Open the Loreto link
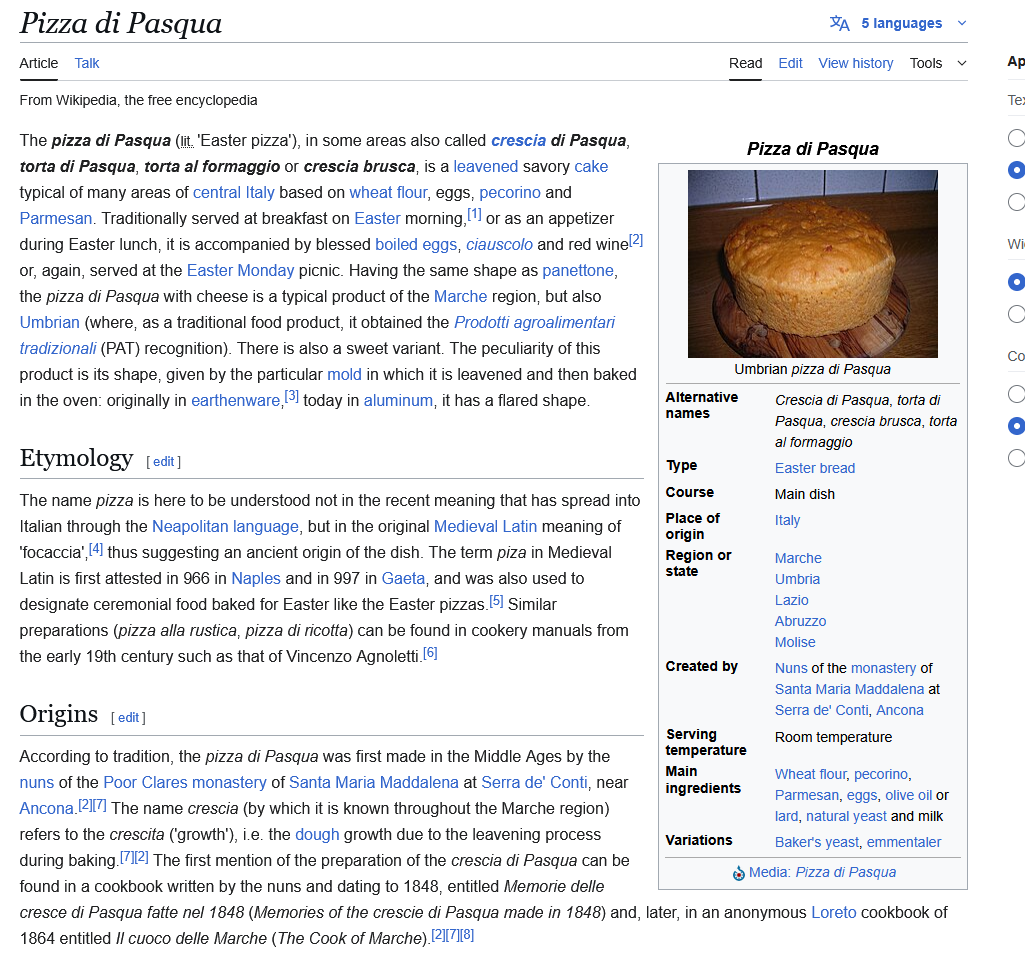 click(x=833, y=913)
